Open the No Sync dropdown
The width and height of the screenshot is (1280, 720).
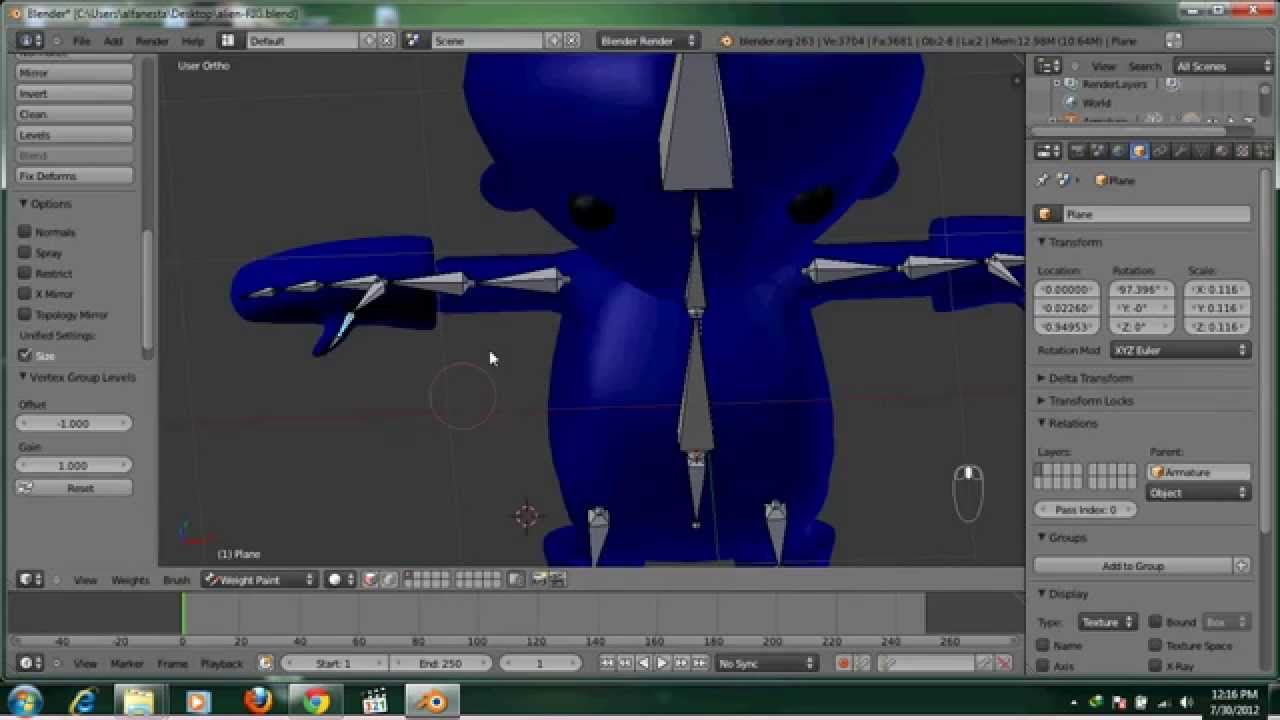pos(767,663)
